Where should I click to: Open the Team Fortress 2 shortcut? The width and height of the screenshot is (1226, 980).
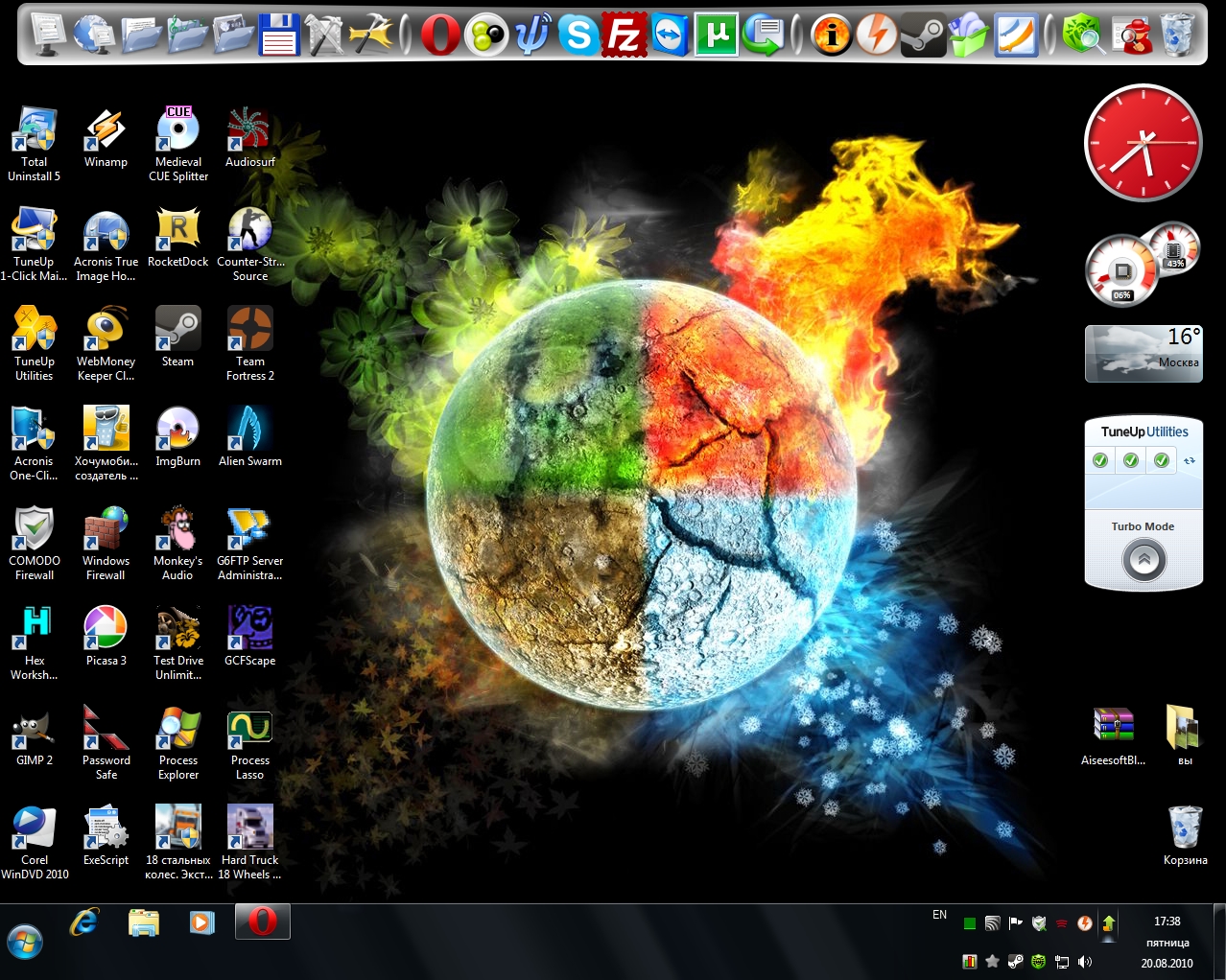tap(250, 344)
